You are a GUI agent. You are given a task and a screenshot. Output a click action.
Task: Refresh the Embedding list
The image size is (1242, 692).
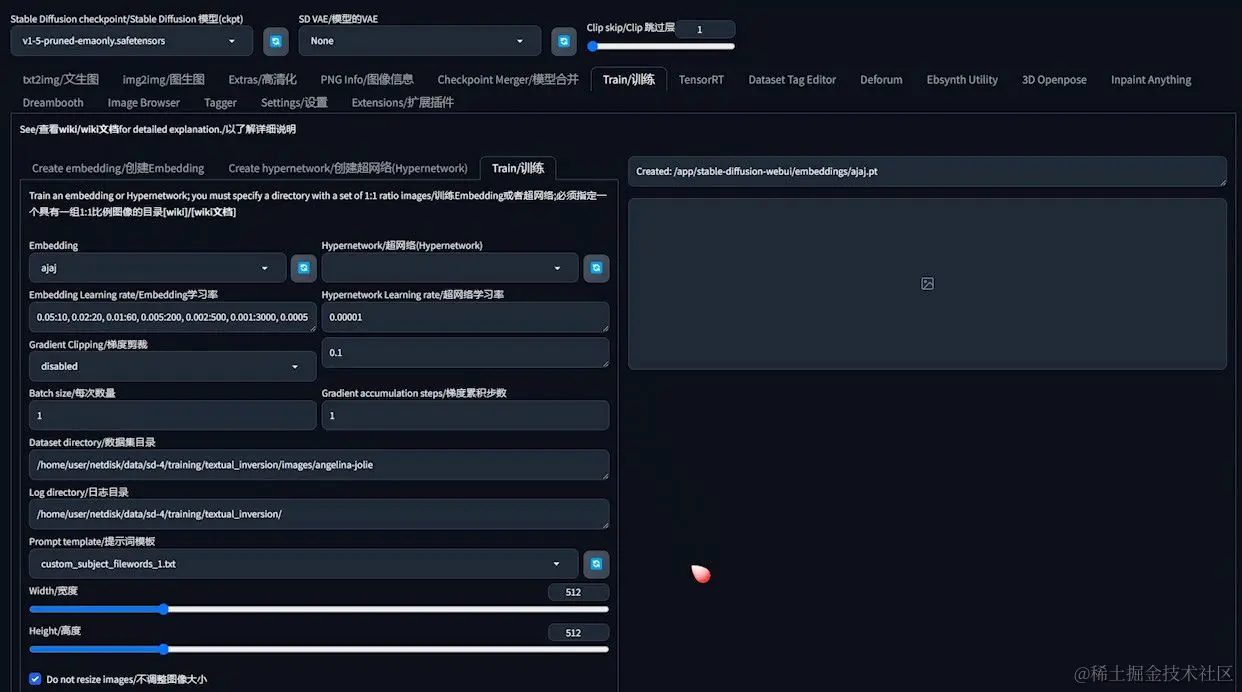coord(303,268)
